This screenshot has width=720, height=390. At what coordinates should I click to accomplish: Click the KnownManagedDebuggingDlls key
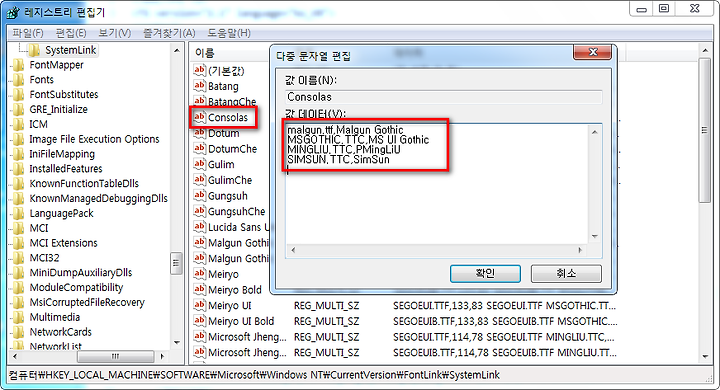point(98,198)
